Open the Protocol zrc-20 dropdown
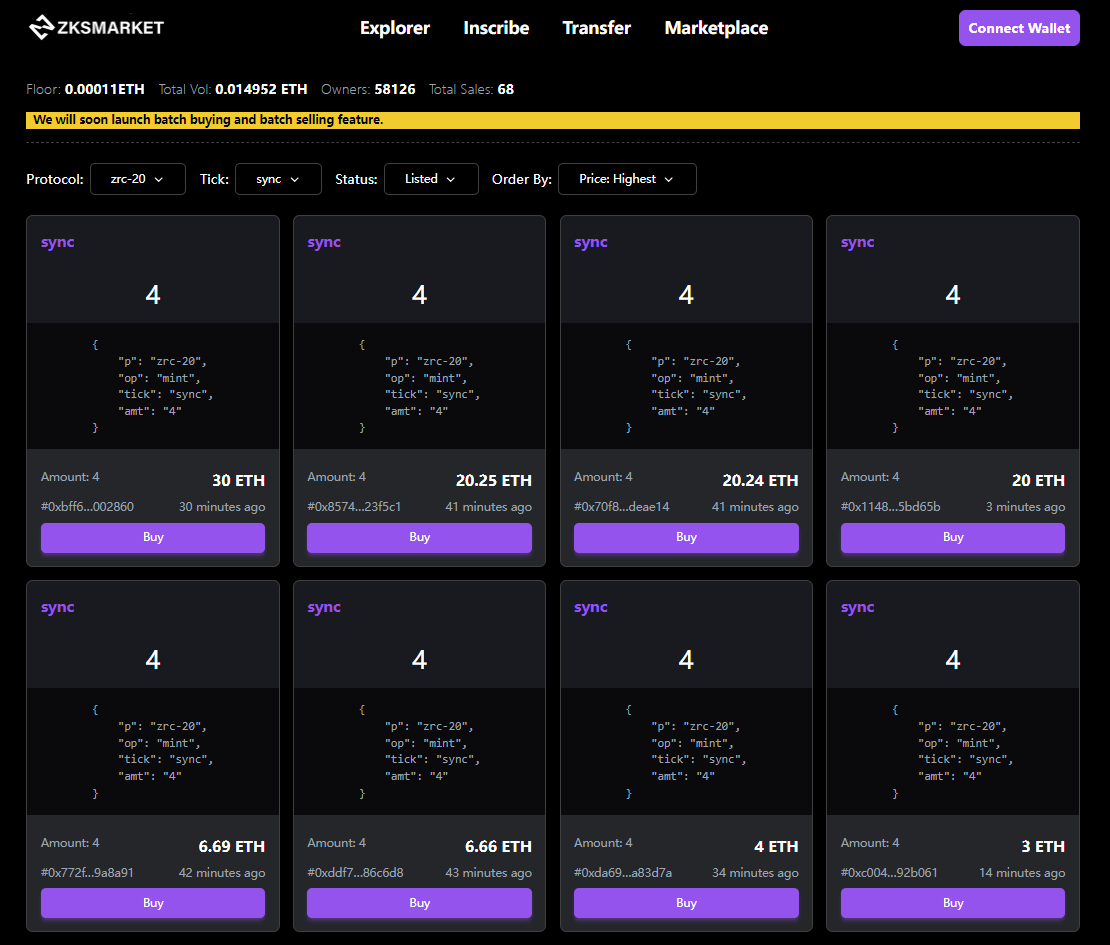The width and height of the screenshot is (1110, 945). click(x=137, y=179)
